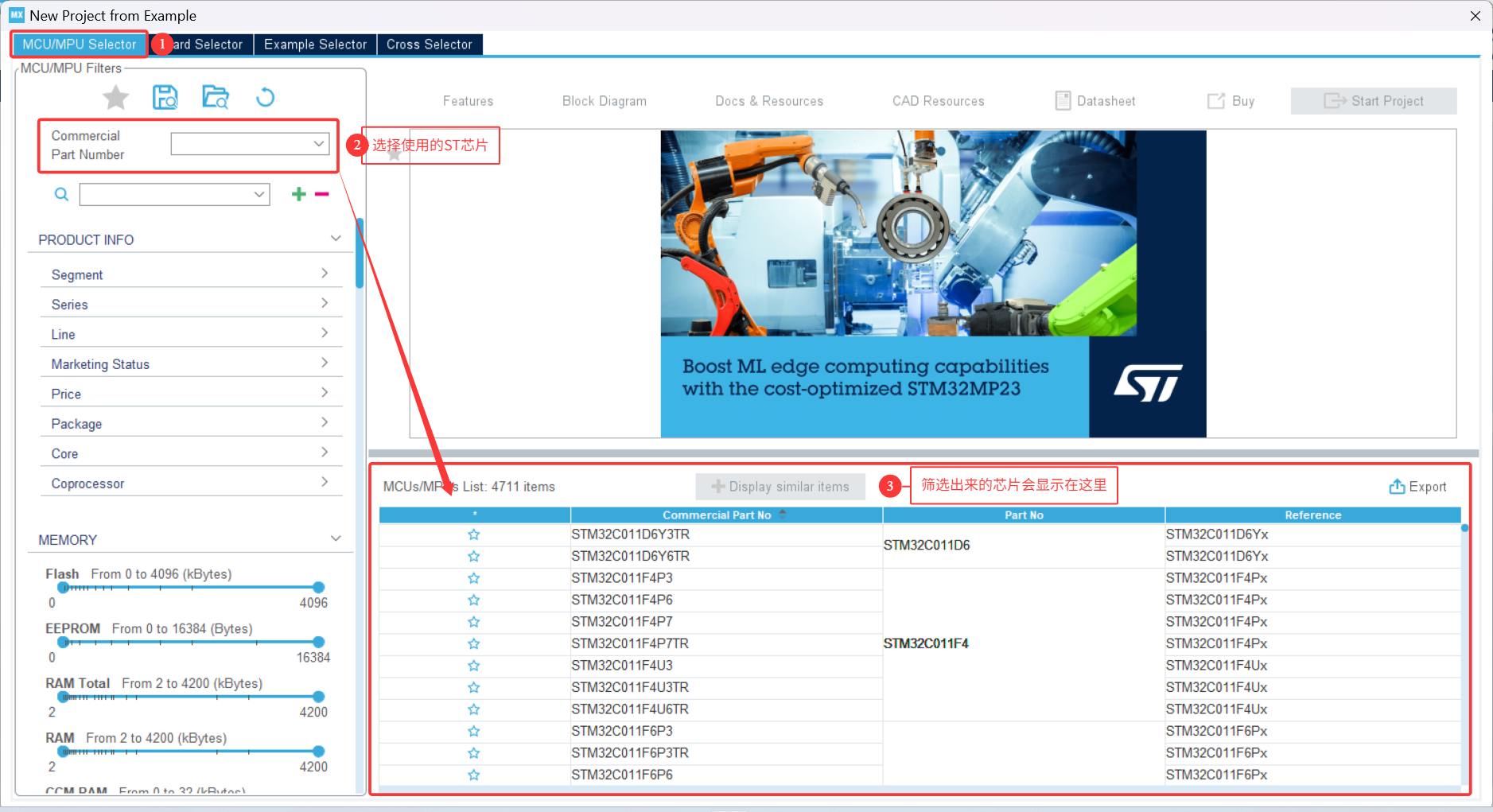Open the Block Diagram tab

click(605, 101)
